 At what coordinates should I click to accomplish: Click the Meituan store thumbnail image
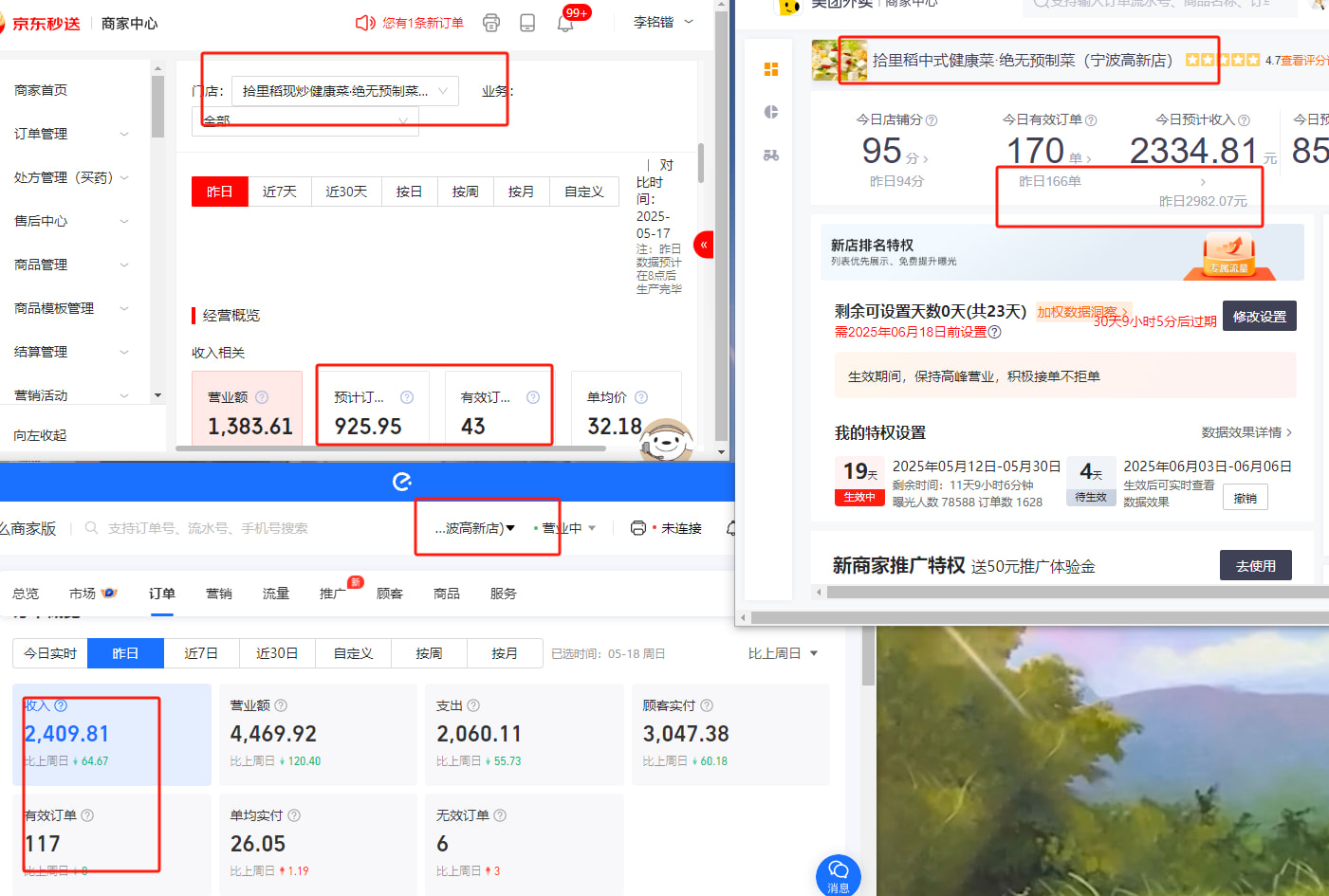pyautogui.click(x=840, y=60)
